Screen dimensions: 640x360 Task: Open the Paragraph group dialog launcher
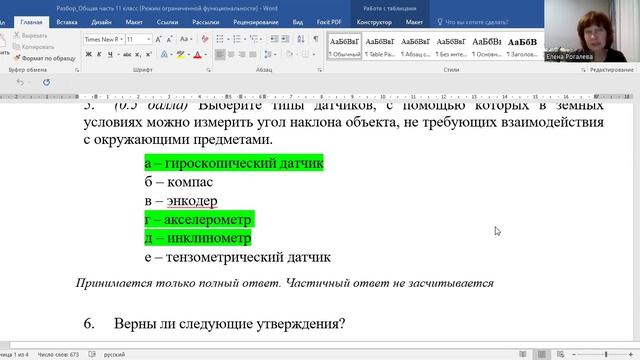(319, 70)
